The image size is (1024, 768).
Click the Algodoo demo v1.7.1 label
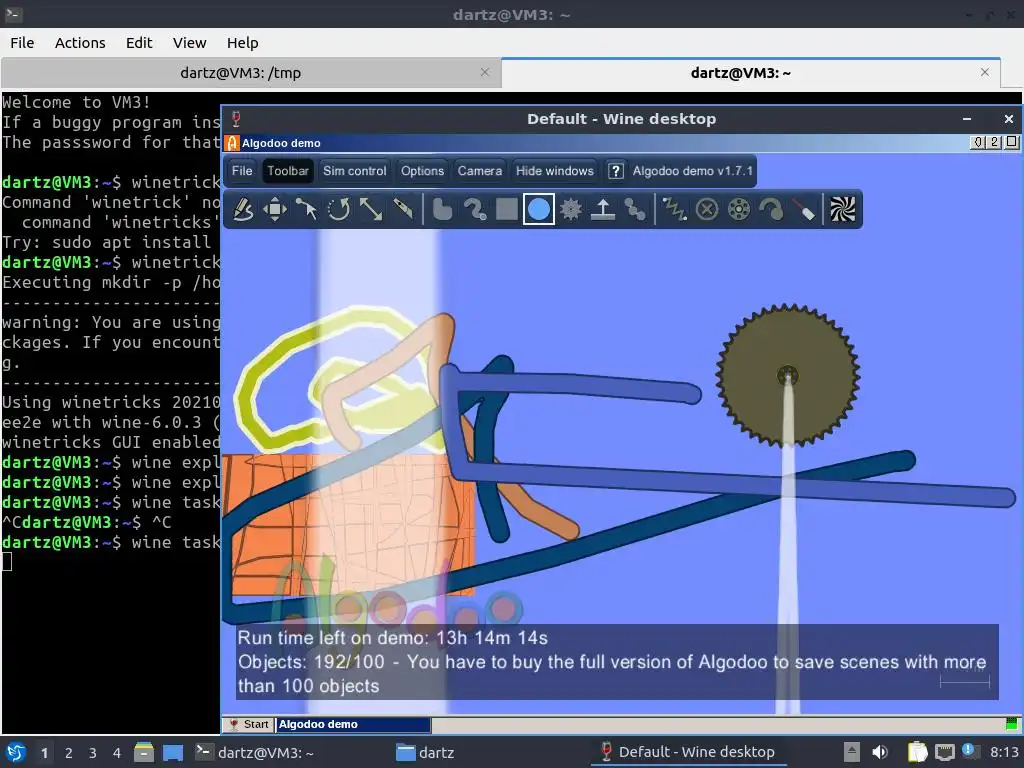pyautogui.click(x=692, y=171)
